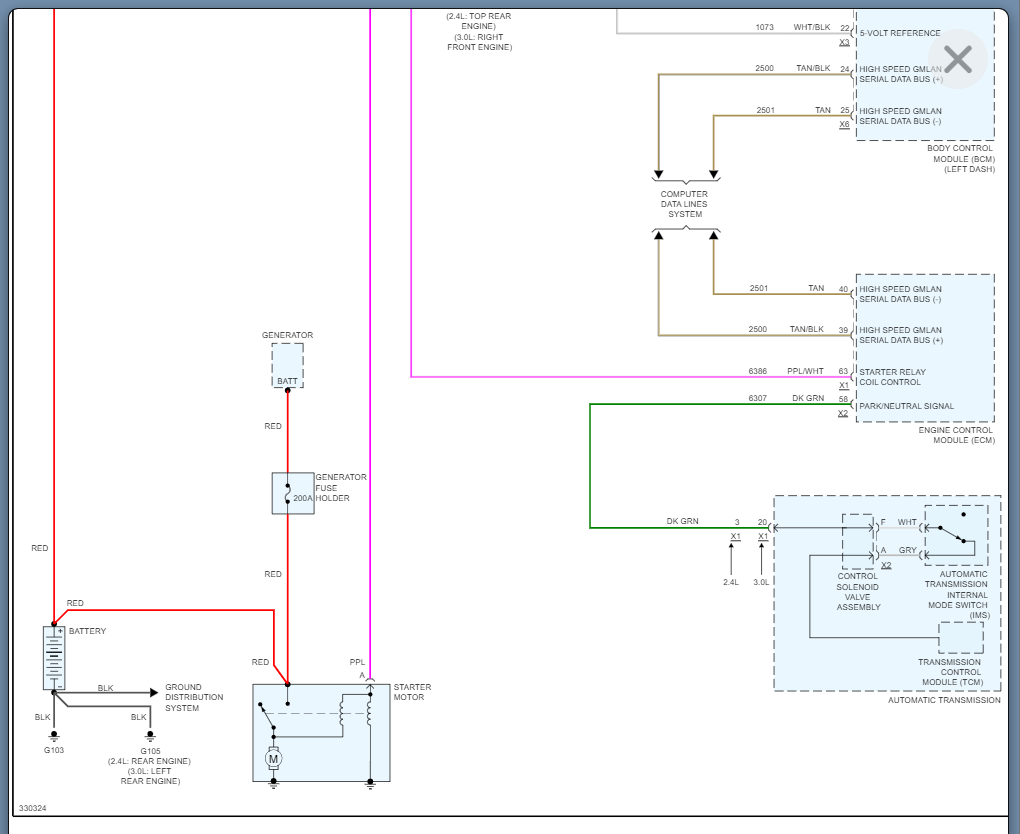Image resolution: width=1020 pixels, height=834 pixels.
Task: Click the G105 ground symbol
Action: (150, 736)
